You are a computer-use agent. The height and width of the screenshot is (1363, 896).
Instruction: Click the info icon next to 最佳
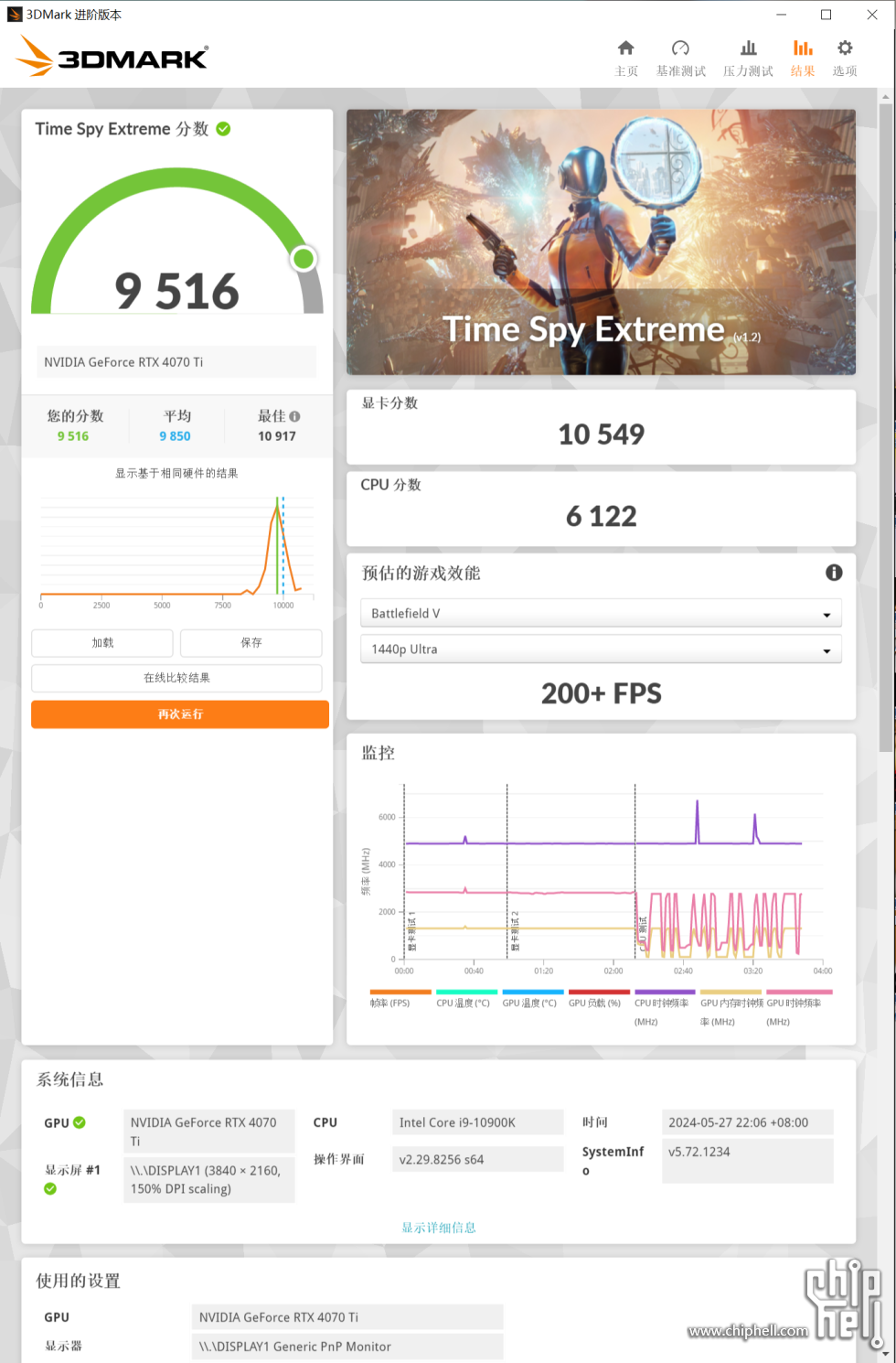(x=294, y=416)
